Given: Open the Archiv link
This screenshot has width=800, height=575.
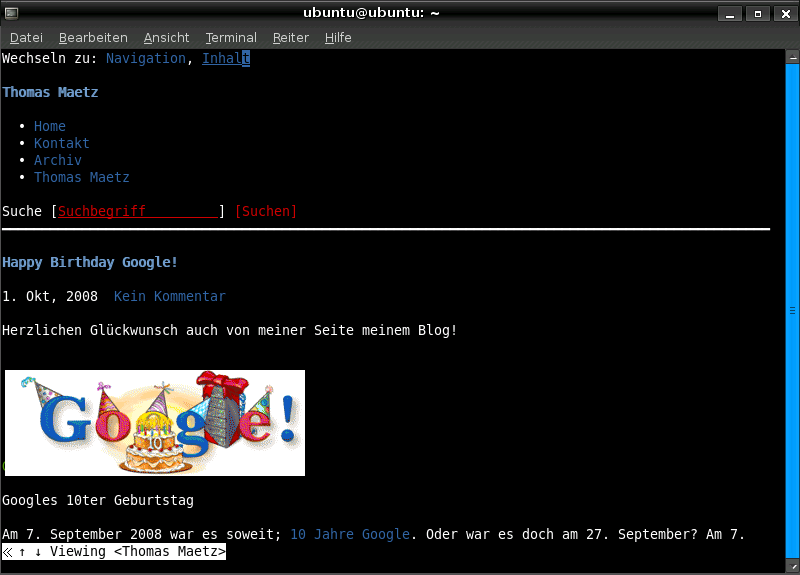Looking at the screenshot, I should point(58,160).
